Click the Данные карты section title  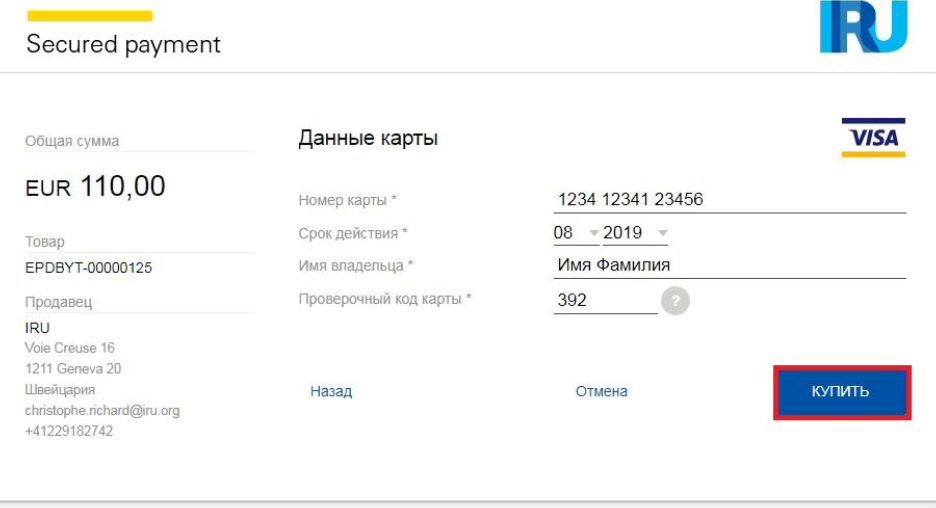tap(368, 138)
